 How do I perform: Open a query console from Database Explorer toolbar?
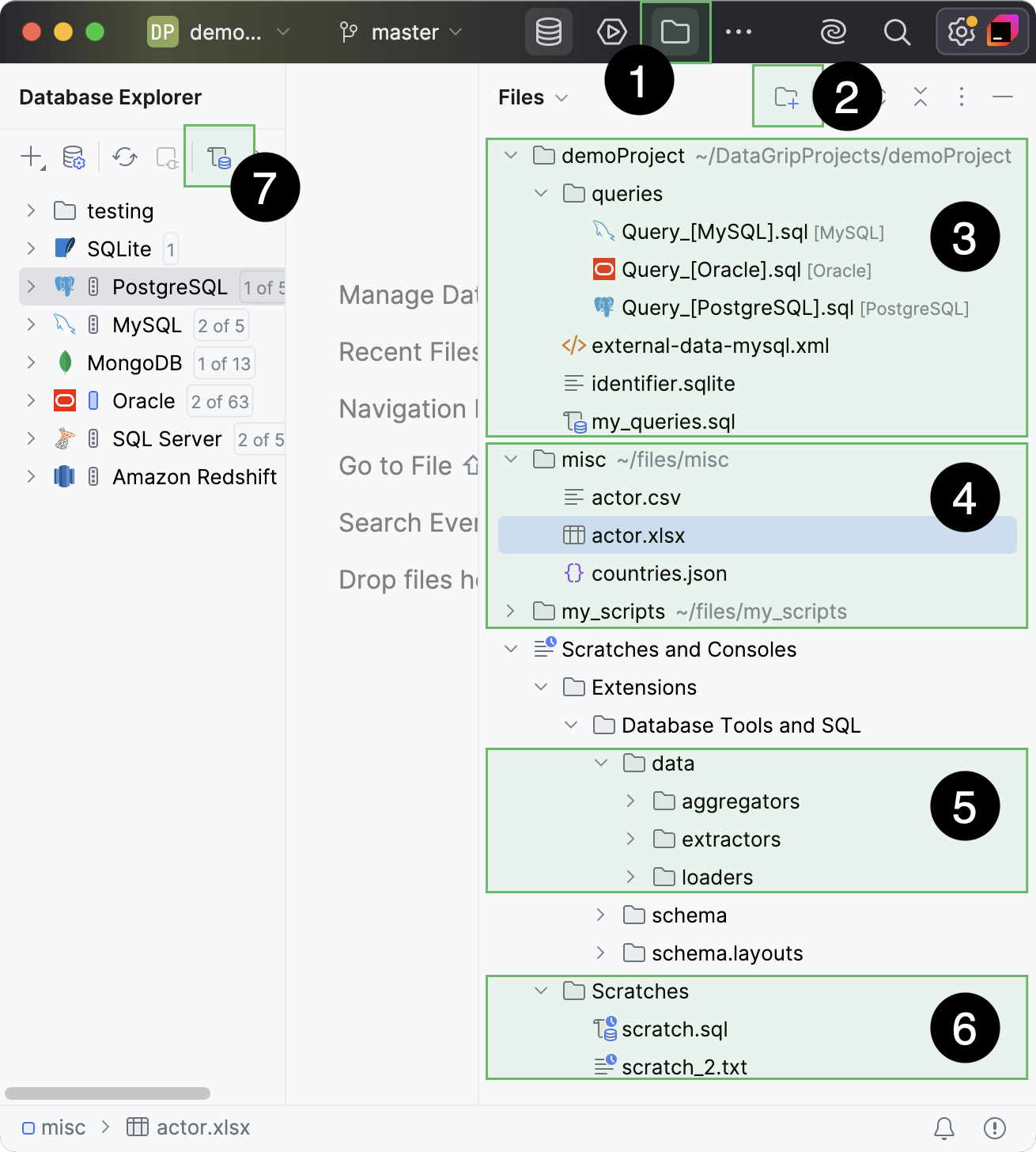[219, 157]
